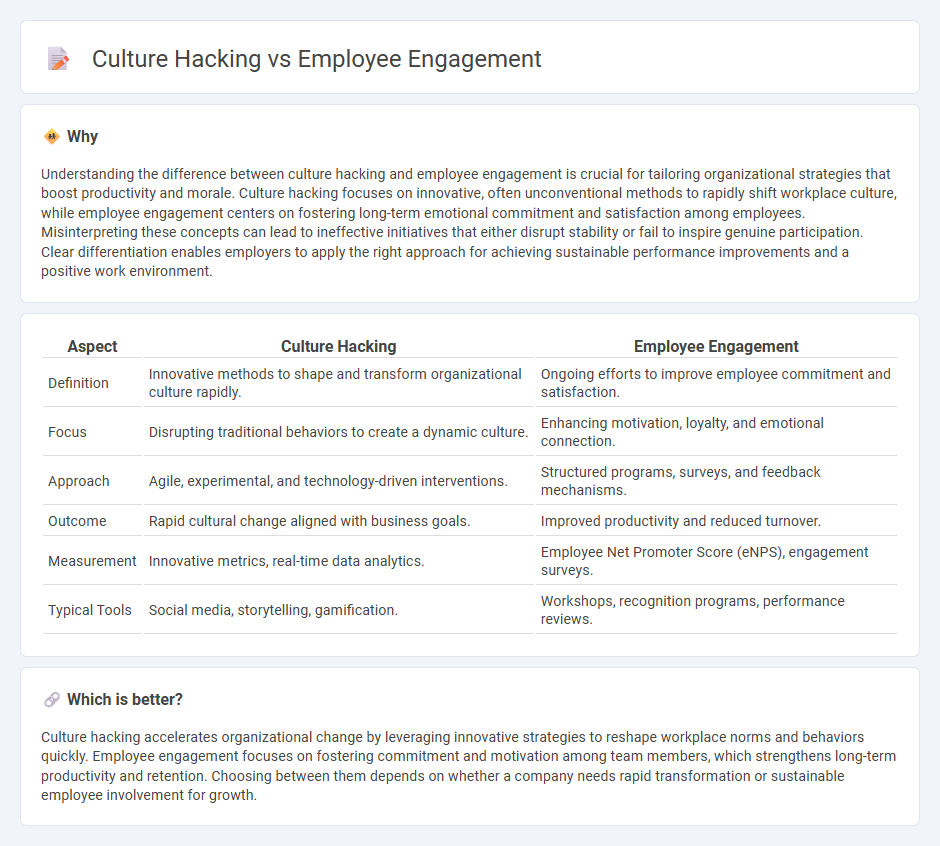Viewport: 940px width, 846px height.
Task: Click cell 'Ongoing efforts to improve employee commitment'
Action: tap(716, 383)
